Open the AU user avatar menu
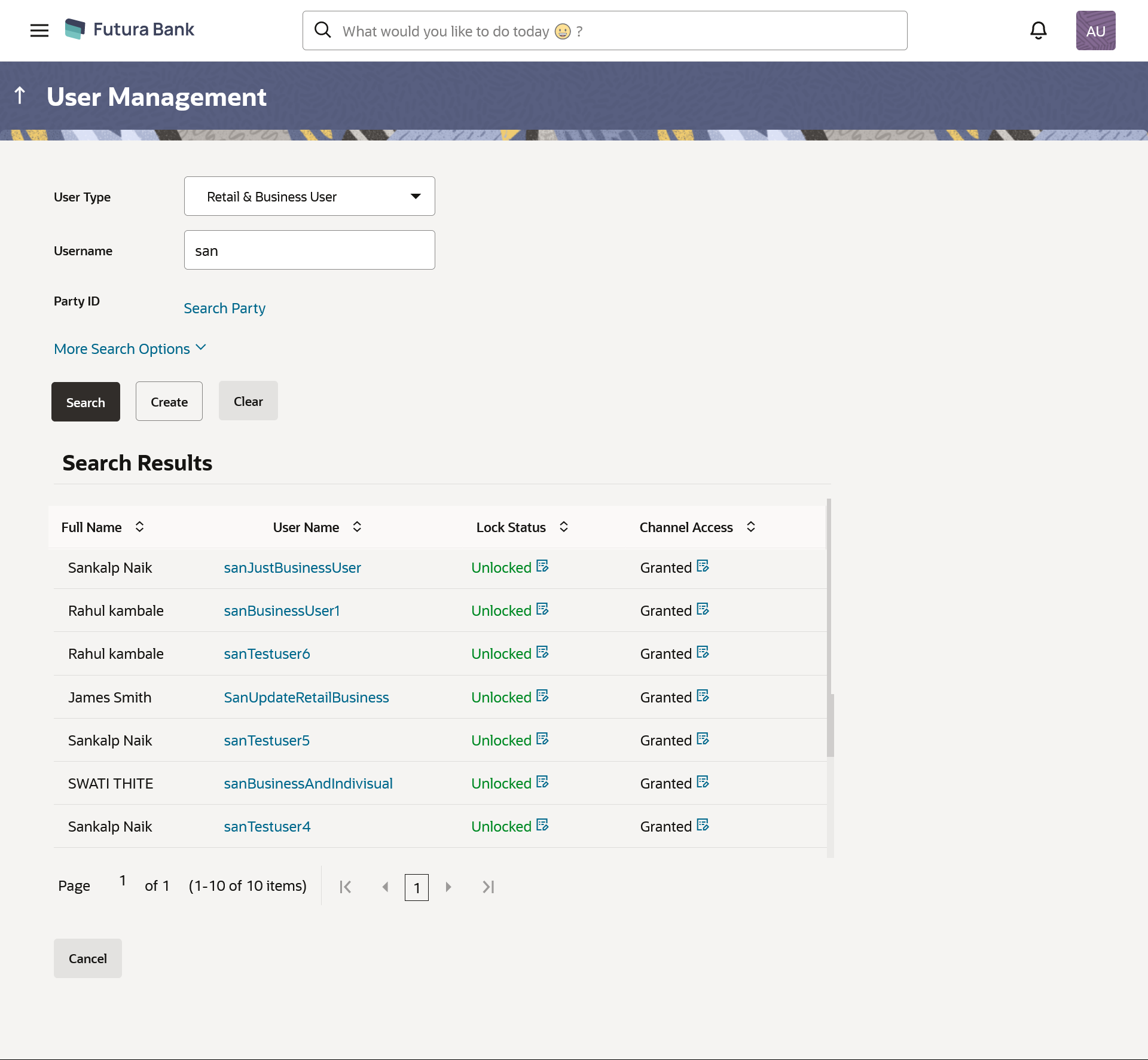This screenshot has height=1060, width=1148. [x=1095, y=30]
